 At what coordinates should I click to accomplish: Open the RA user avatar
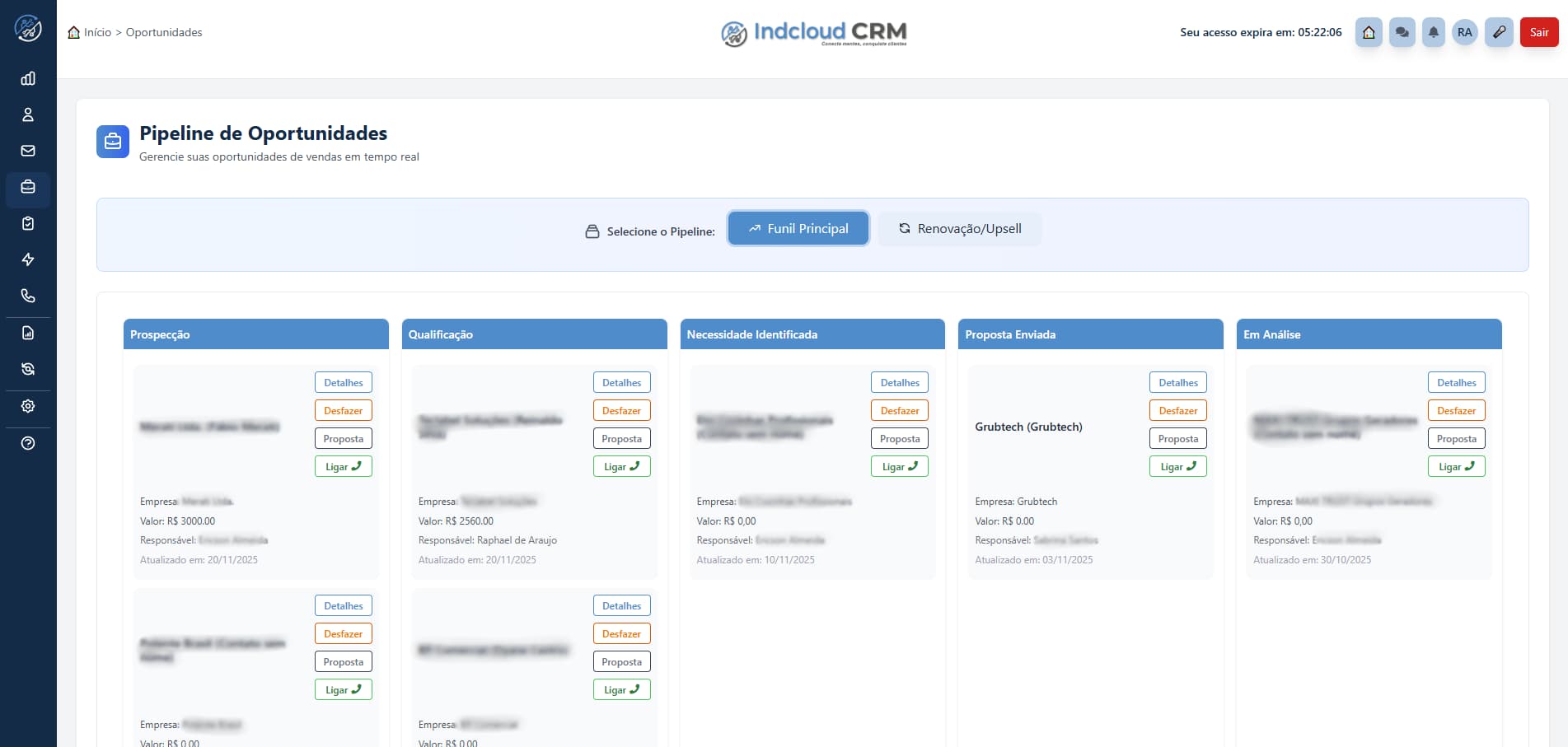coord(1464,32)
